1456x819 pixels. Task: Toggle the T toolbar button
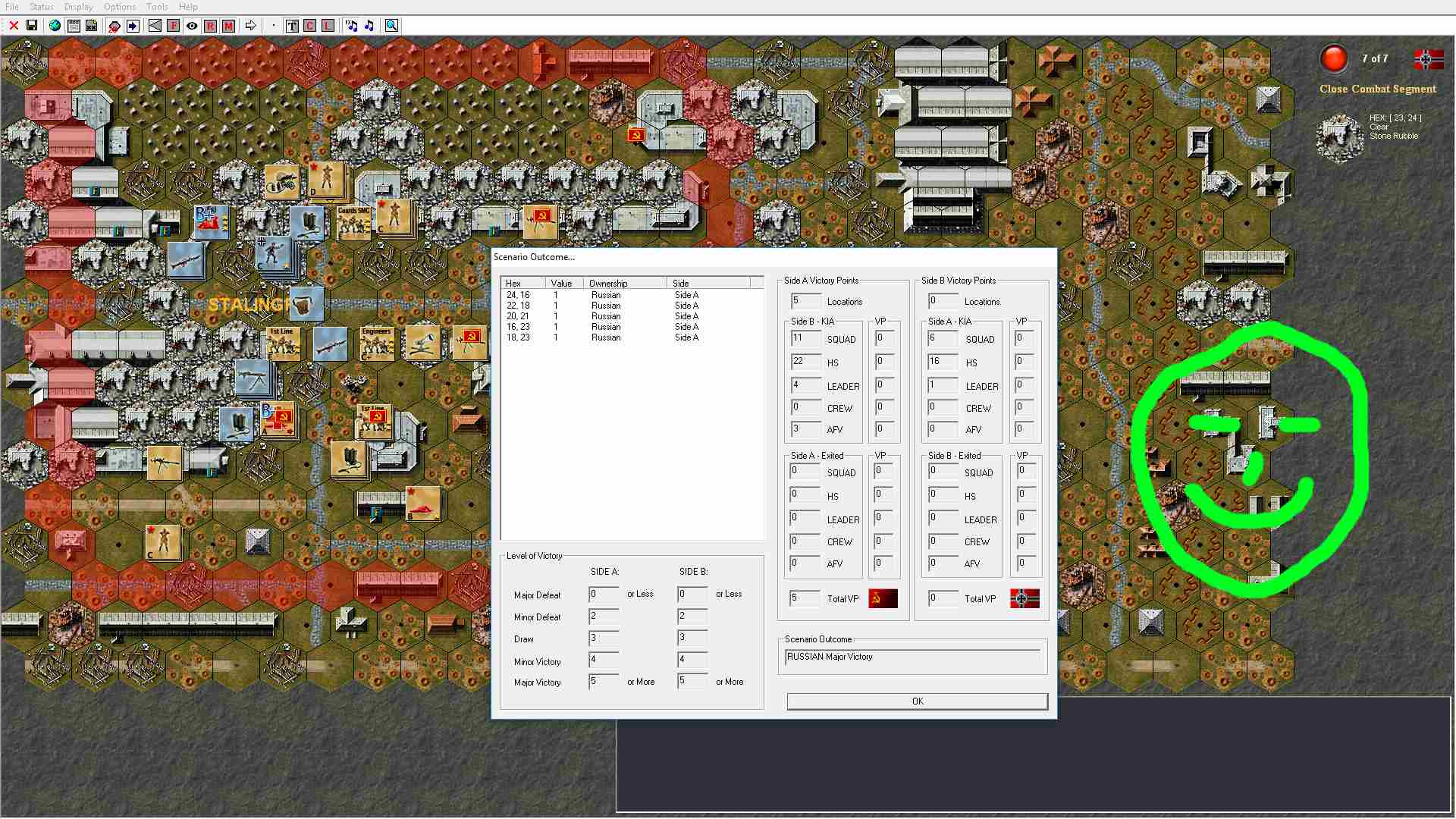[292, 26]
